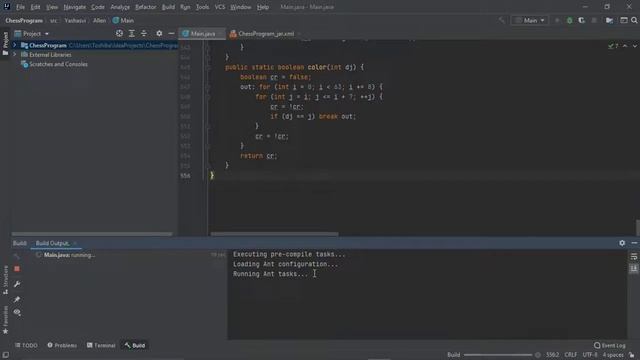640x360 pixels.
Task: Select the Build tab in Build panel
Action: pos(20,243)
